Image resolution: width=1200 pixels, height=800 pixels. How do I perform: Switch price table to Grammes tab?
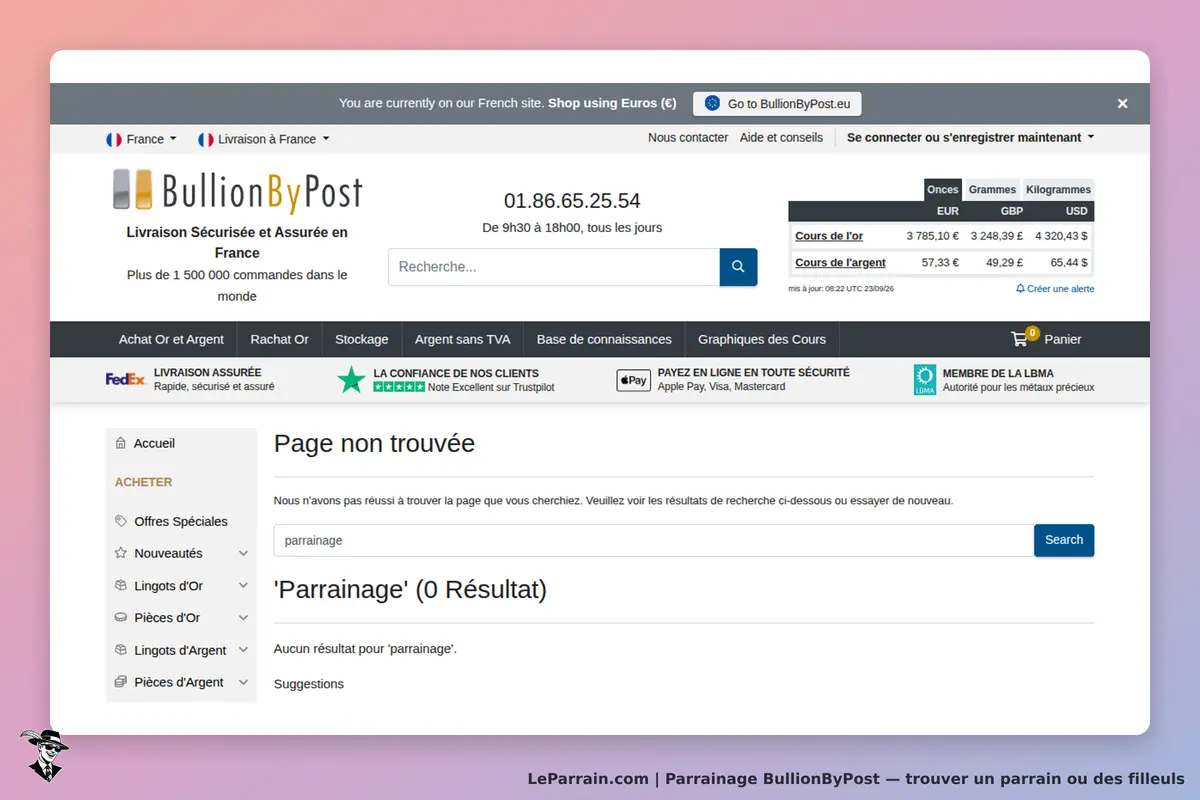click(992, 190)
